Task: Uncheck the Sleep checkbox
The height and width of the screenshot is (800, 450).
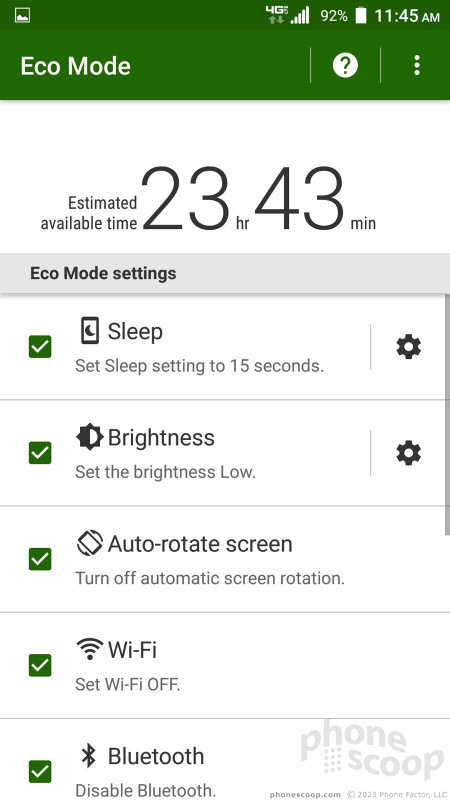Action: (40, 347)
